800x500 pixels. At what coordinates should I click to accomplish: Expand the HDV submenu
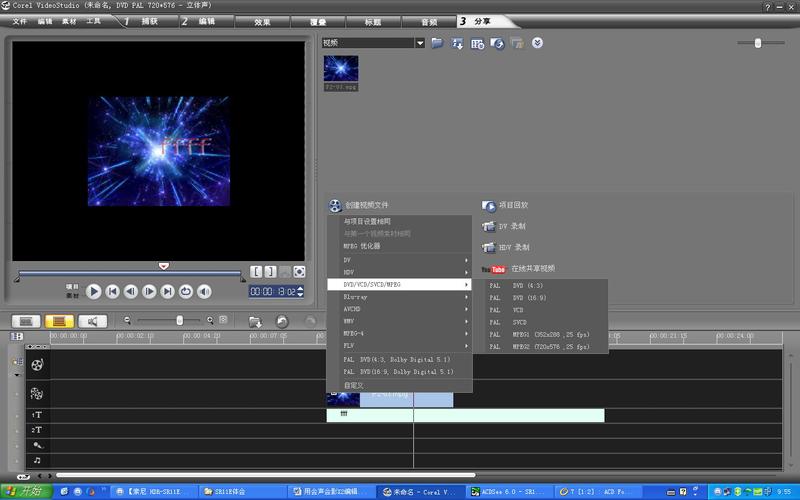[399, 272]
